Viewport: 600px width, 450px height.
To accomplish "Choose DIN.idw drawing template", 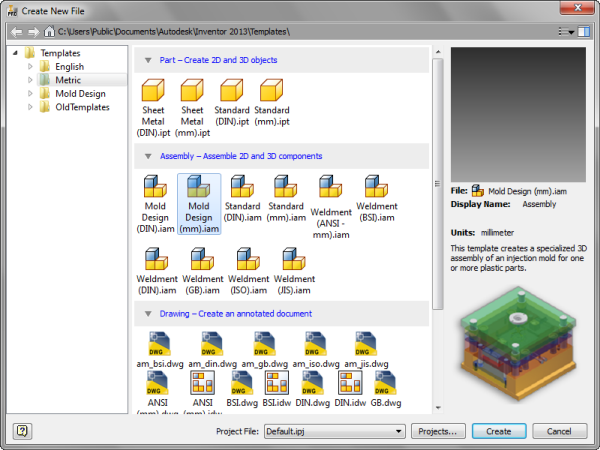I will coord(350,390).
